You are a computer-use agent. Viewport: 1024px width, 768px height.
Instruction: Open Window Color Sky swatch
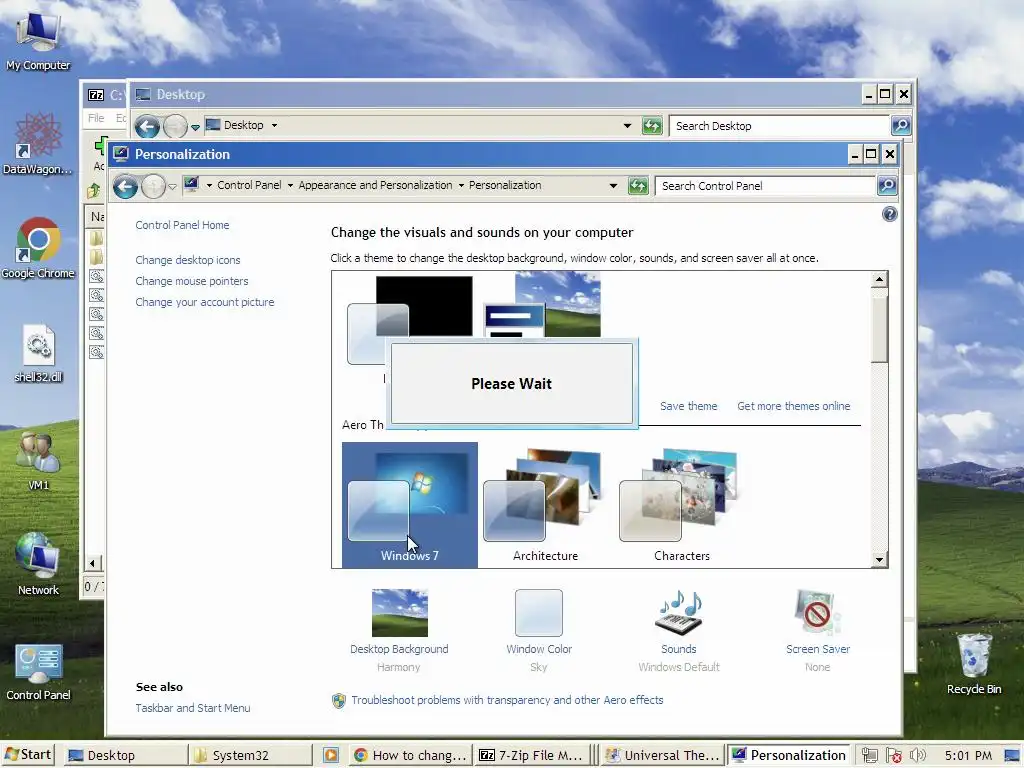point(539,630)
